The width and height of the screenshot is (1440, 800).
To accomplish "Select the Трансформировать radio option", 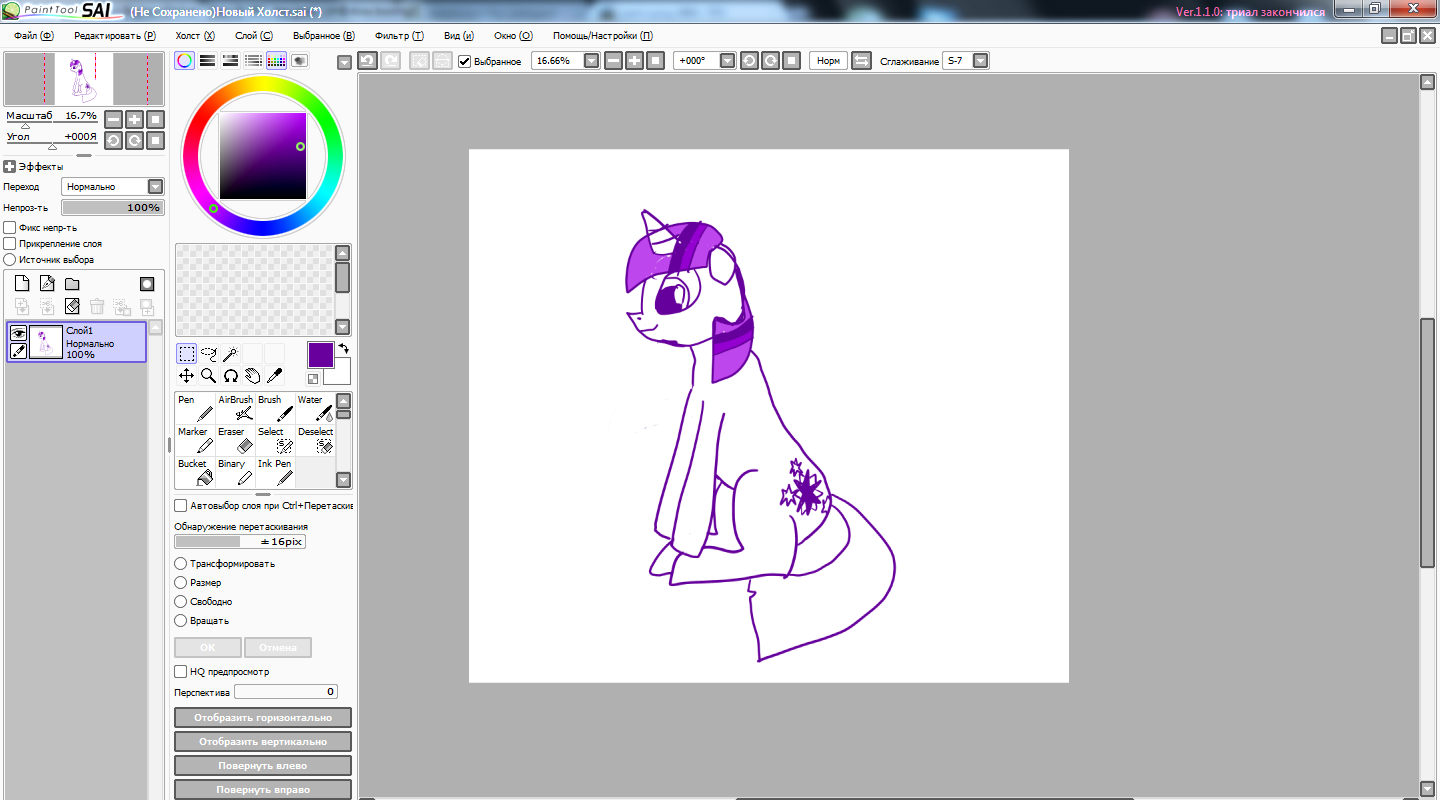I will 181,564.
